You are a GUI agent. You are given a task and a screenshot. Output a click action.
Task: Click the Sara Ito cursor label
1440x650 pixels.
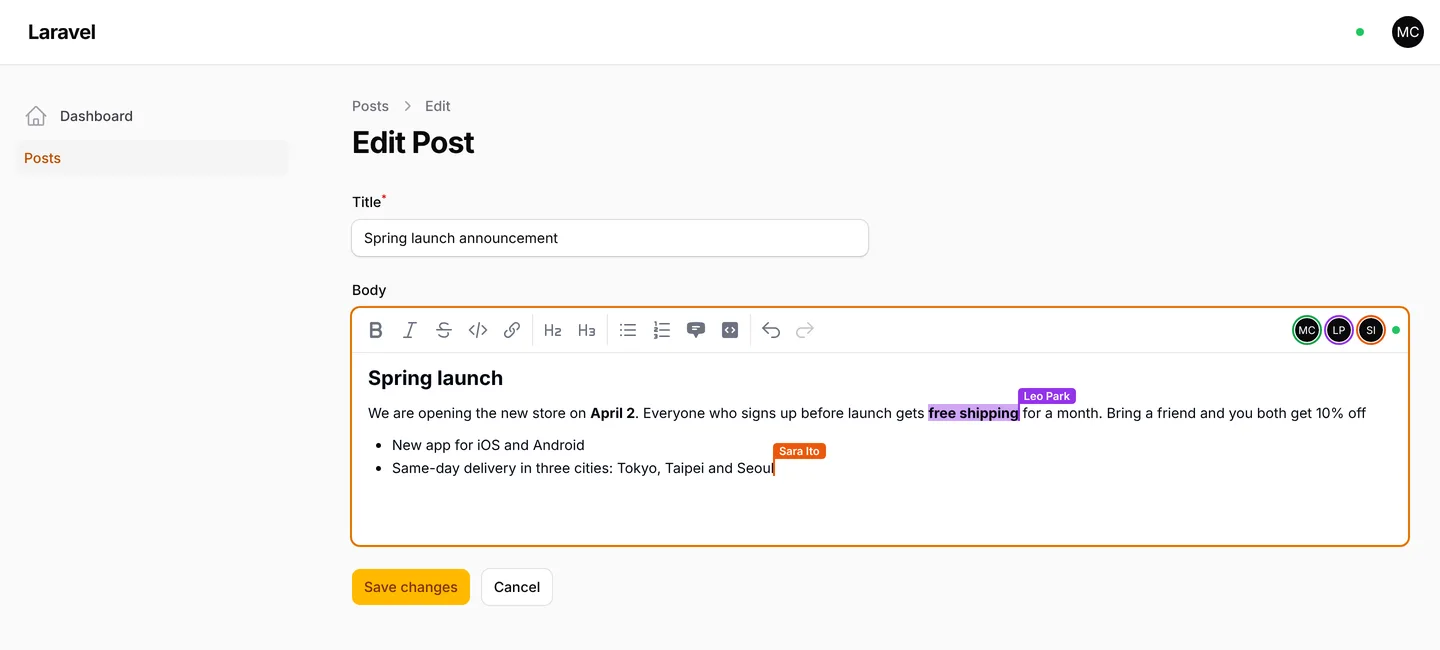[799, 451]
